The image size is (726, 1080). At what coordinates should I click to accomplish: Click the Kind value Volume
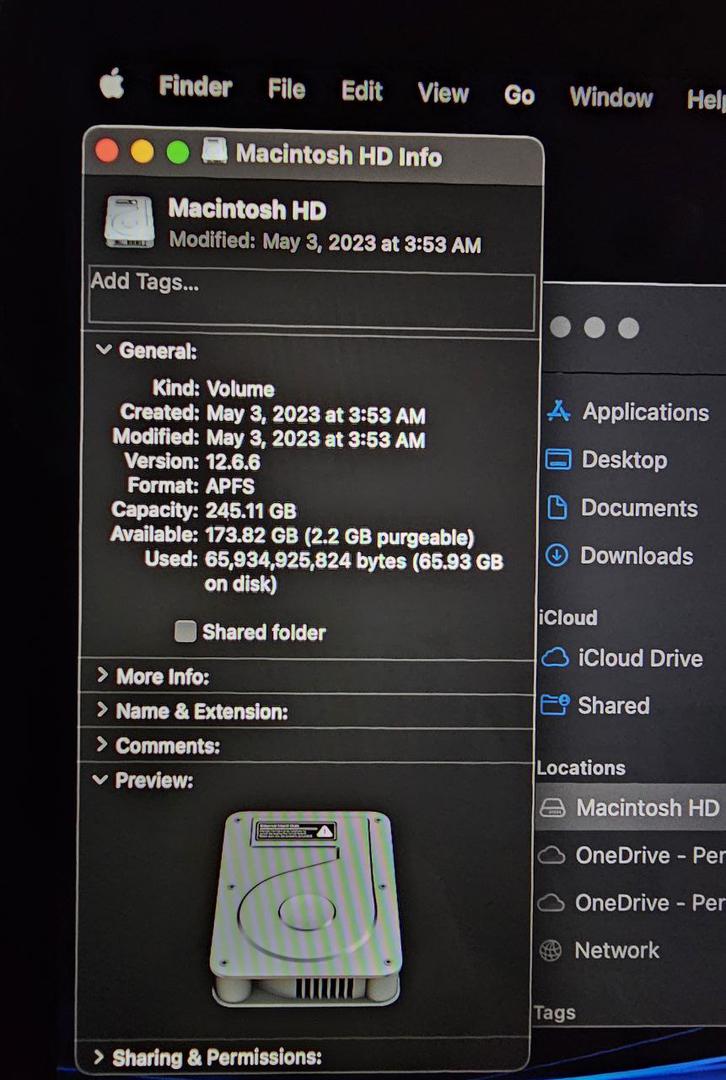[240, 388]
